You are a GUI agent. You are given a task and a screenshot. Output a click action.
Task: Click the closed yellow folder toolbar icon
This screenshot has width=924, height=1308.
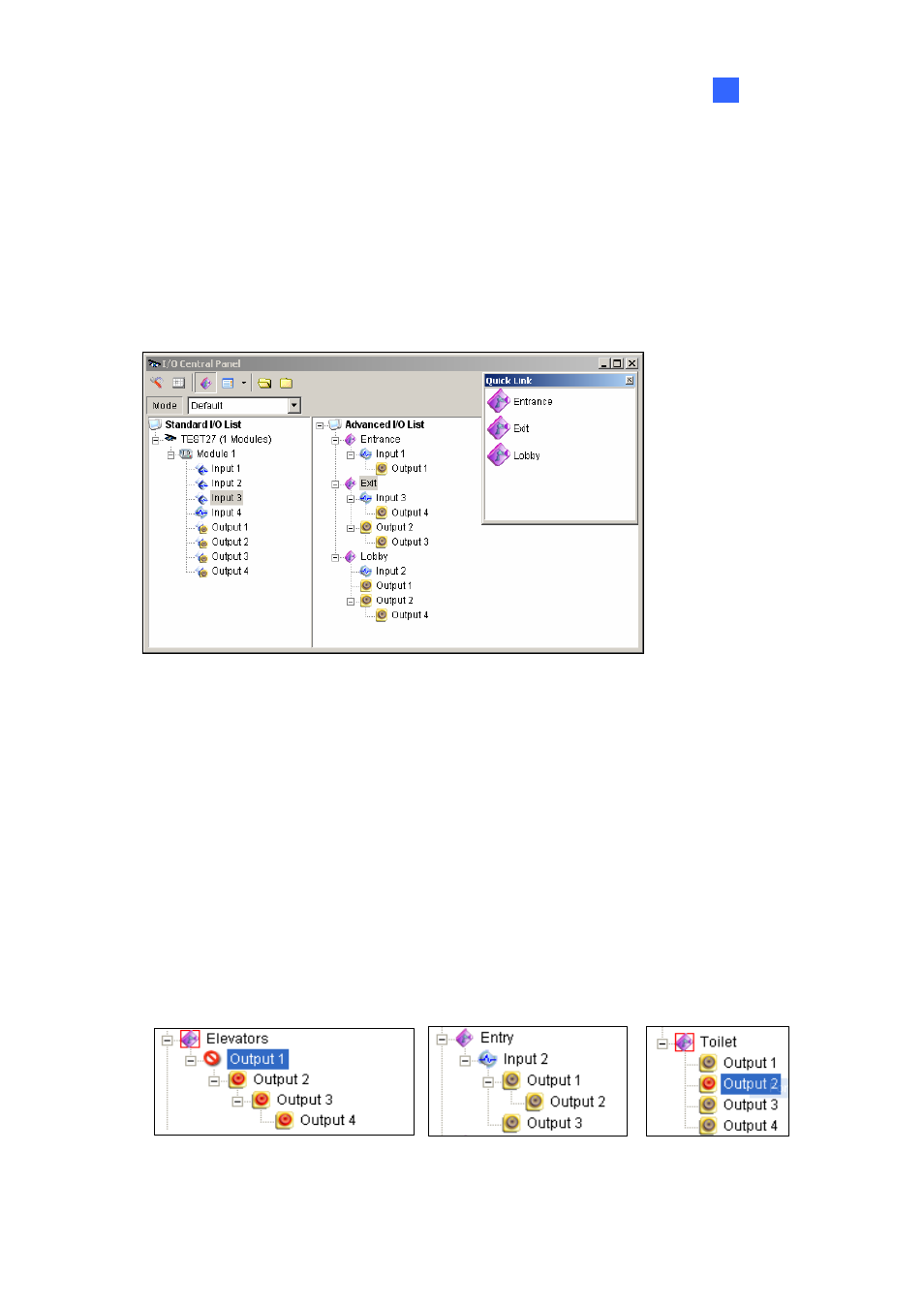point(287,383)
